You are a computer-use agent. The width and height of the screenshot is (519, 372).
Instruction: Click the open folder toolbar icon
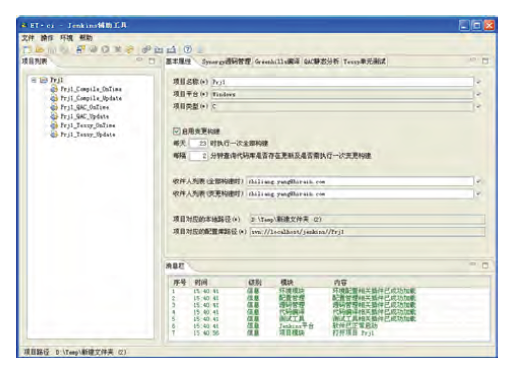(39, 50)
